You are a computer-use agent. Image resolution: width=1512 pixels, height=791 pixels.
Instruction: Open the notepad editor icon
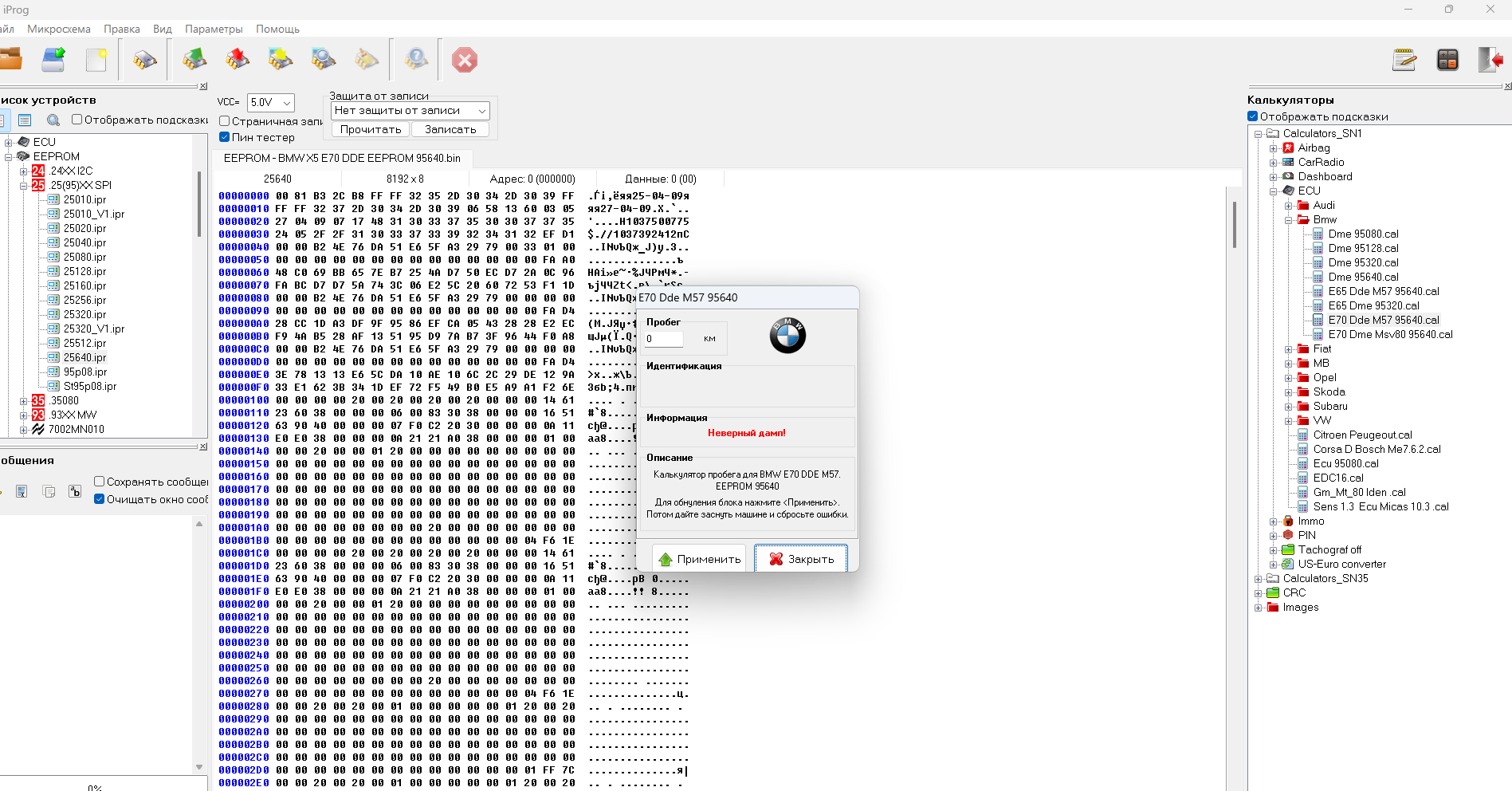click(x=1404, y=60)
